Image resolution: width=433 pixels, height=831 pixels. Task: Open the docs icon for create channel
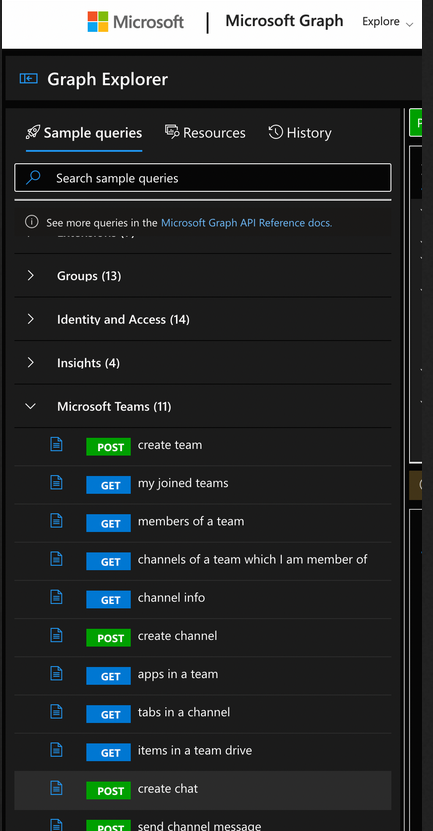coord(56,635)
